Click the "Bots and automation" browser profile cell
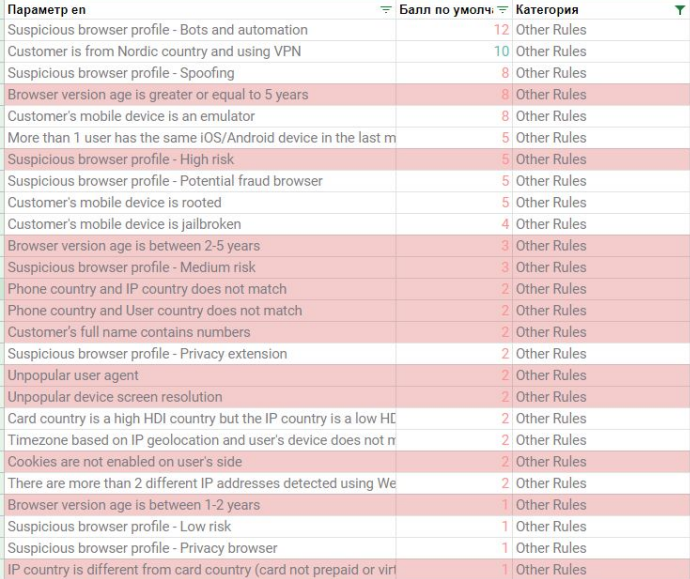 (x=158, y=30)
